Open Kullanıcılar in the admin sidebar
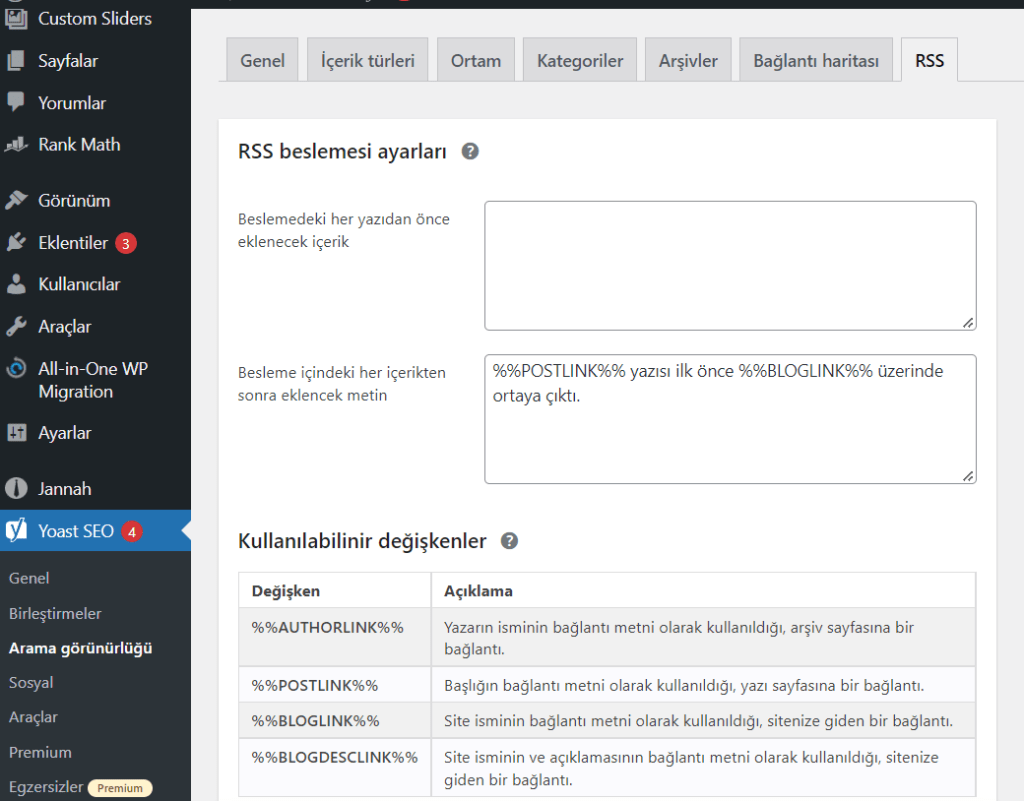The width and height of the screenshot is (1024, 801). click(79, 285)
